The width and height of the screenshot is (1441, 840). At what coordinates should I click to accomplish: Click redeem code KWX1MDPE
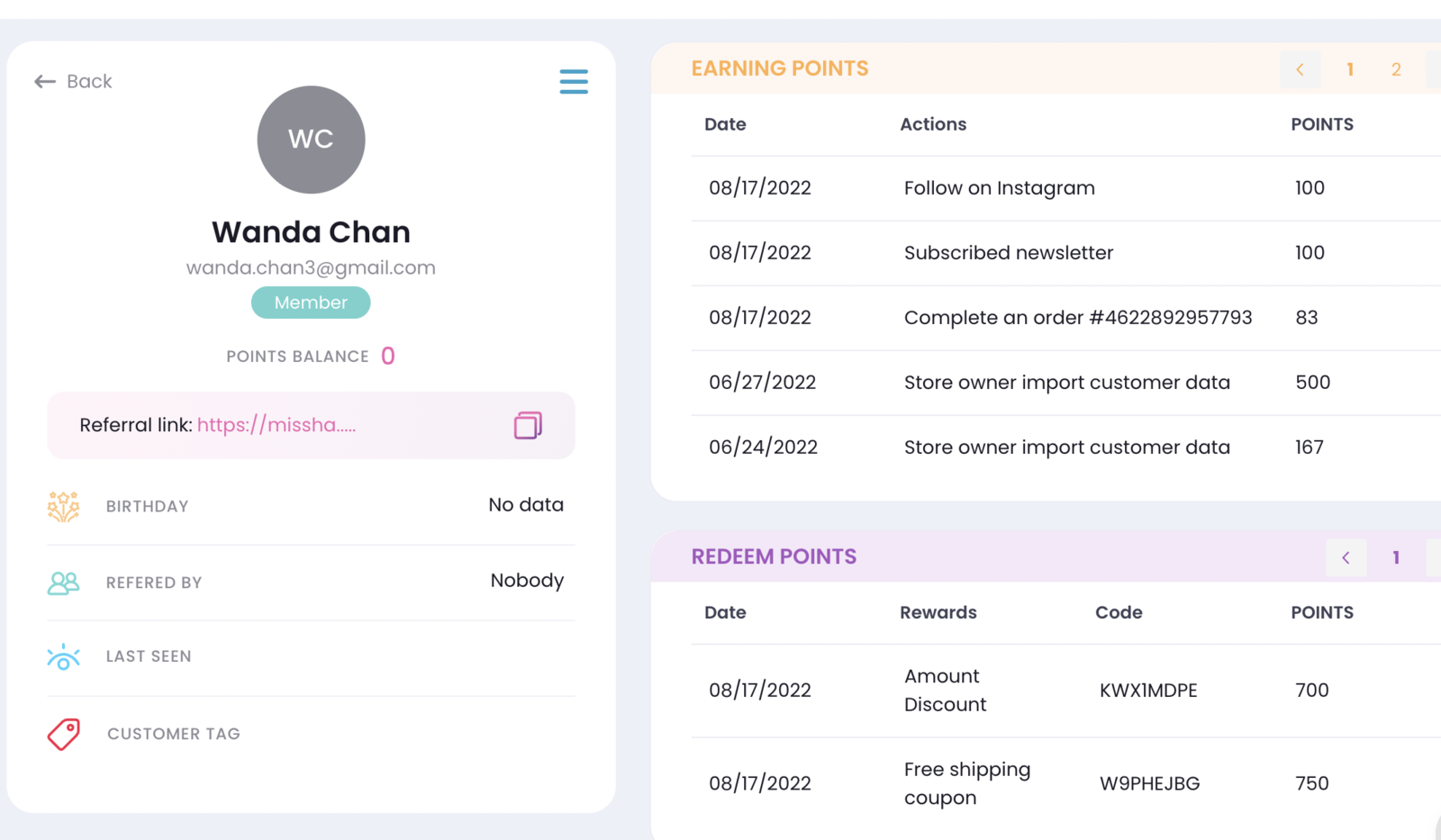click(x=1148, y=691)
